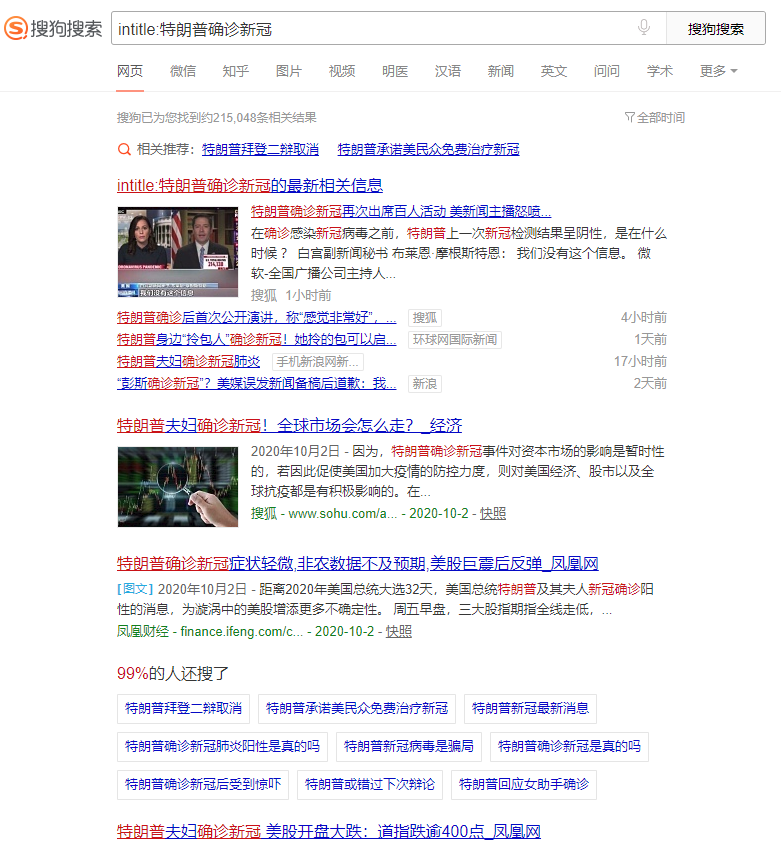Open the 最新相关信息 result heading
The width and height of the screenshot is (781, 843).
250,185
